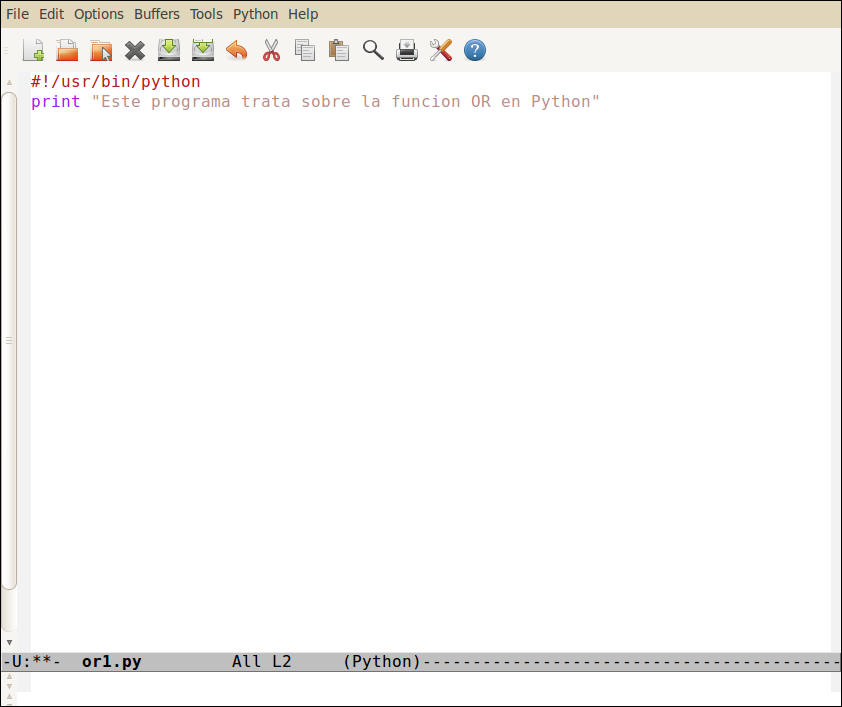This screenshot has width=842, height=707.
Task: Click the vertical scrollbar up arrow
Action: [x=9, y=82]
